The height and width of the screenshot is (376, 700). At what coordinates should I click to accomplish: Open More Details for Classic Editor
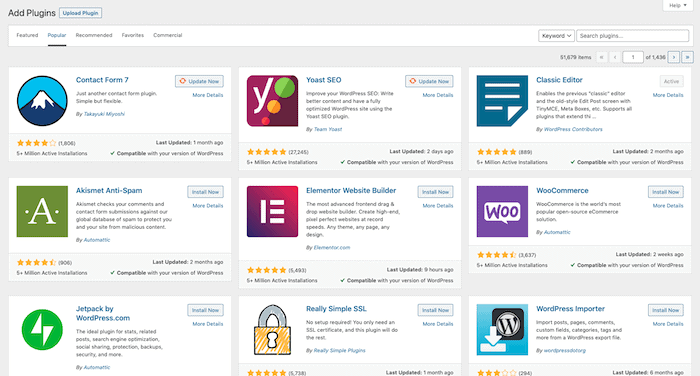pos(668,95)
